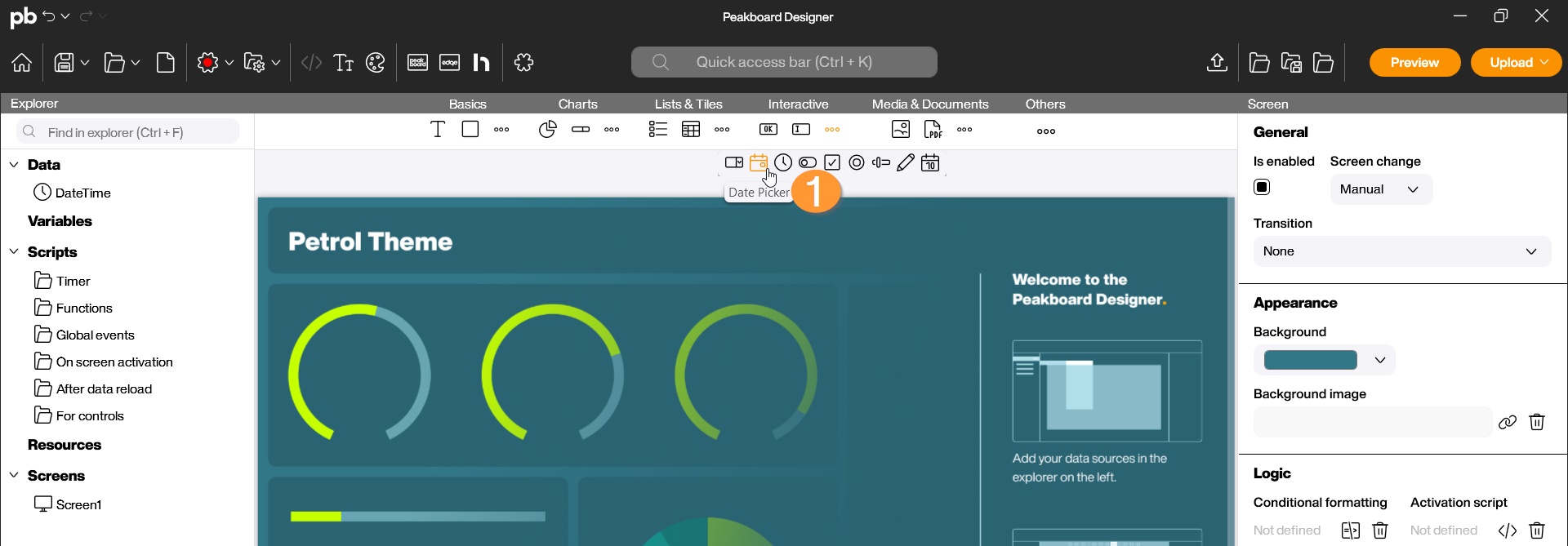Open Screen1 in the Explorer tree
Viewport: 1568px width, 546px height.
point(78,504)
